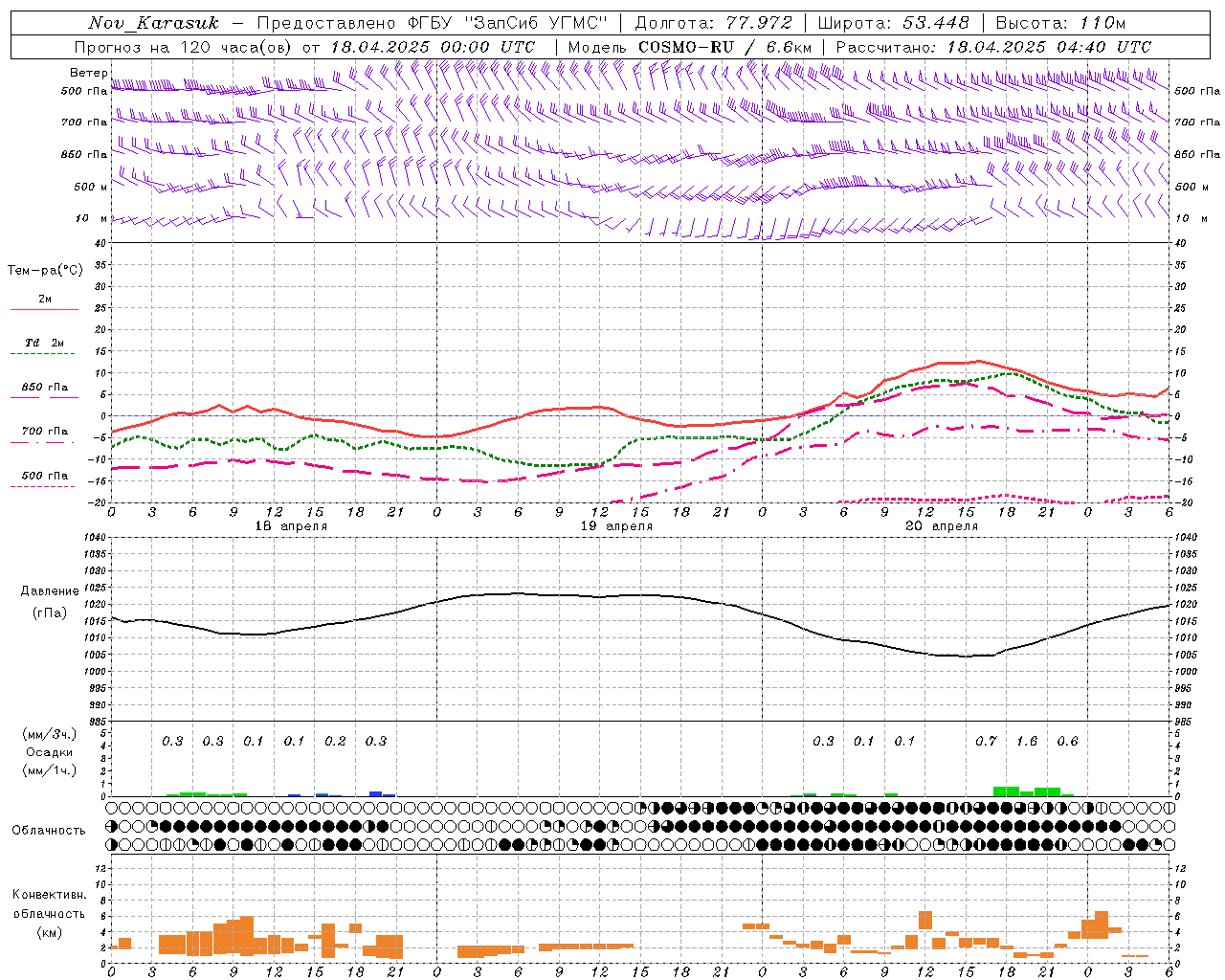Select the Давление pressure panel label
Viewport: 1225px width, 980px height.
(x=50, y=591)
